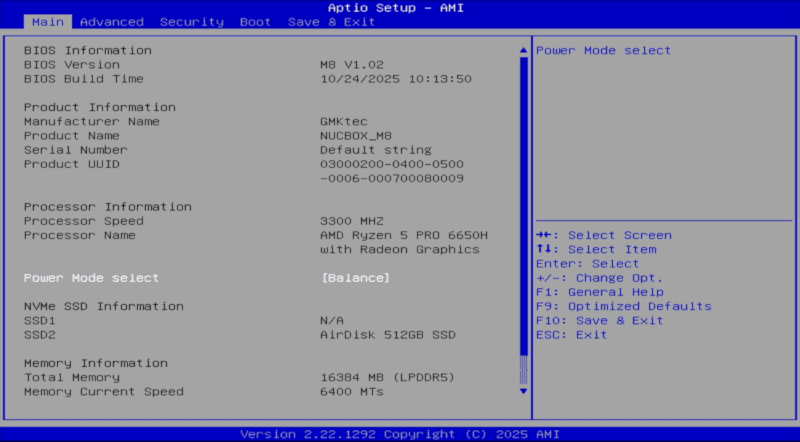Click the F1: General Help hint
The image size is (800, 442).
click(599, 292)
